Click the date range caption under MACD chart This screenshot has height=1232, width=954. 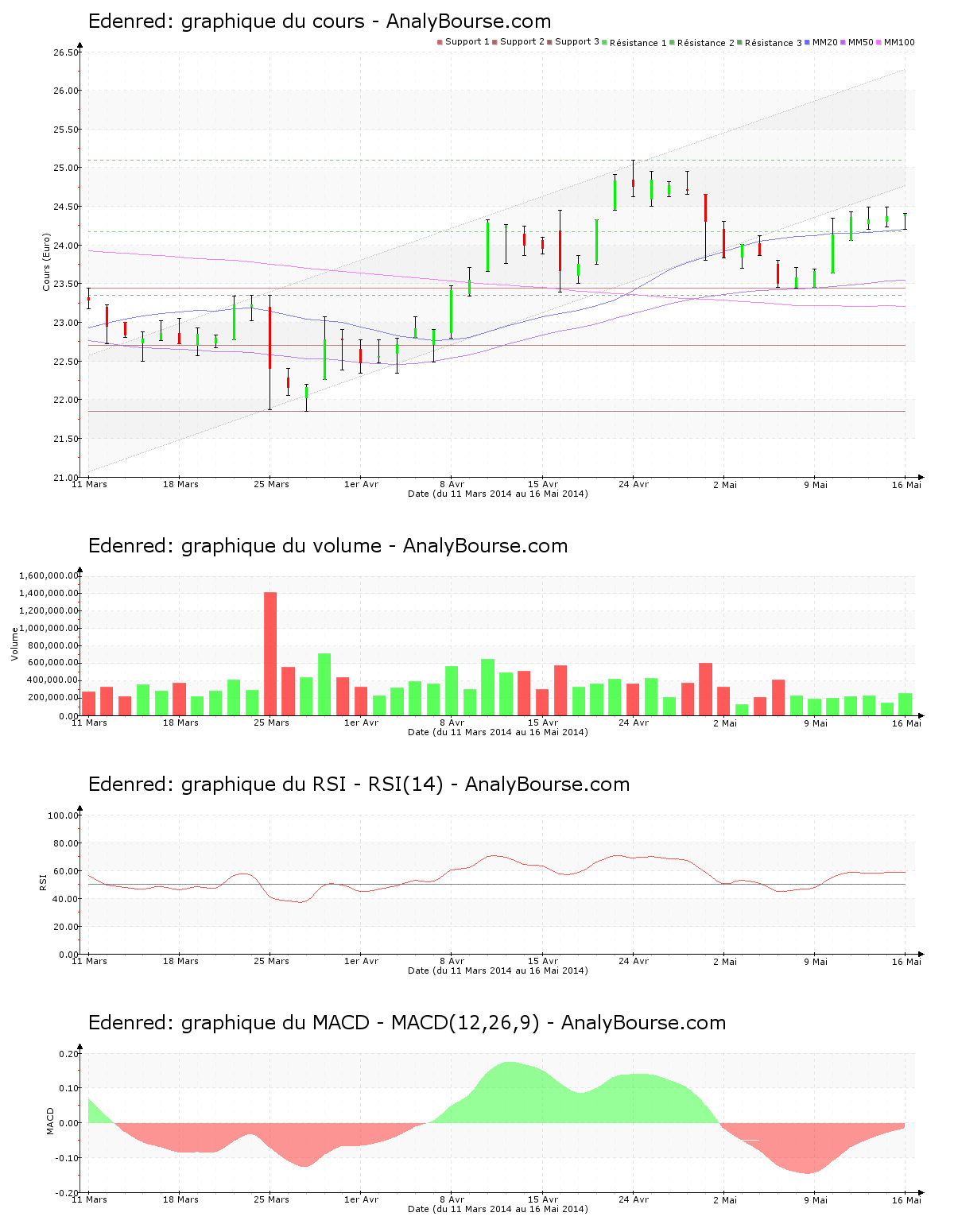click(x=498, y=1209)
